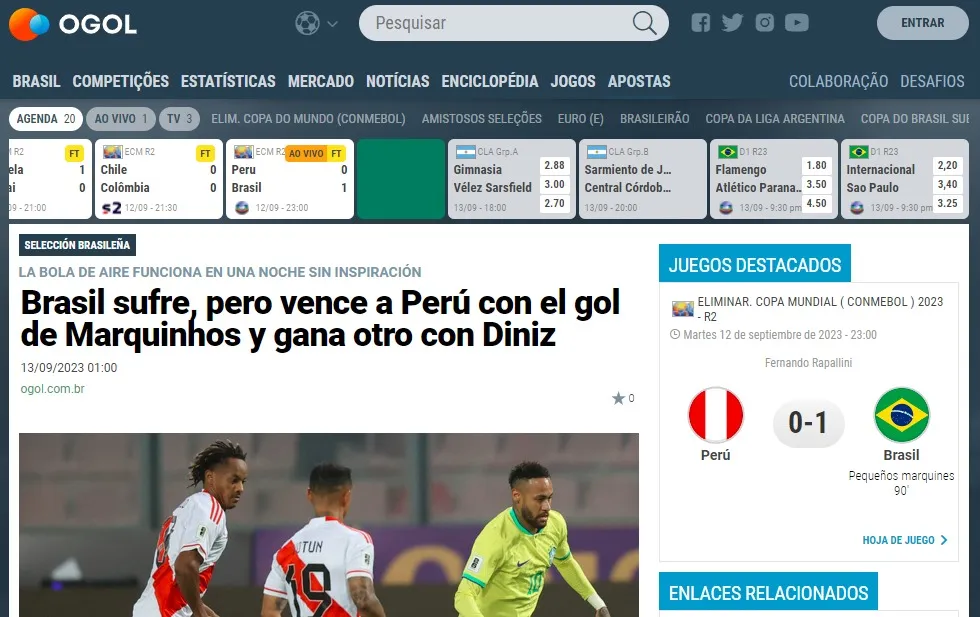Click the Brasil flag in Juegos Destacados
This screenshot has height=617, width=980.
point(901,415)
